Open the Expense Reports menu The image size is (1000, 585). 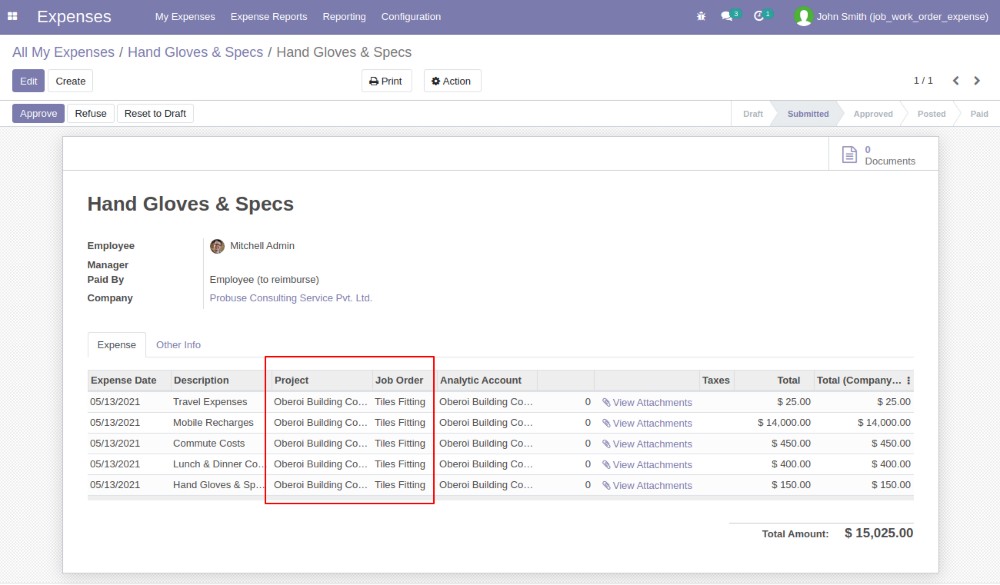(269, 17)
